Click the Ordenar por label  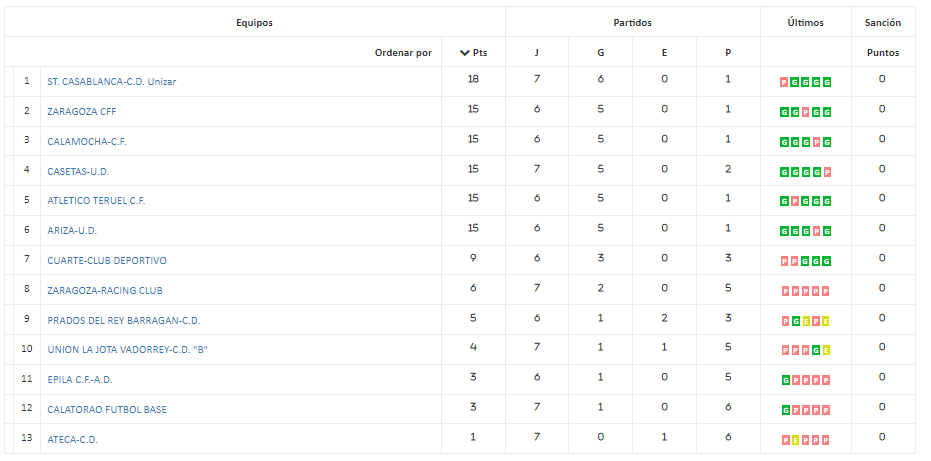403,53
